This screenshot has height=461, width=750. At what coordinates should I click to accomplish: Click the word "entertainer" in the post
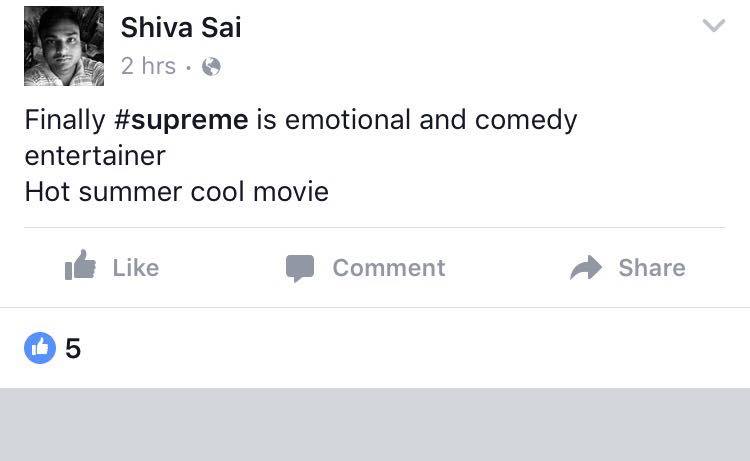(95, 156)
